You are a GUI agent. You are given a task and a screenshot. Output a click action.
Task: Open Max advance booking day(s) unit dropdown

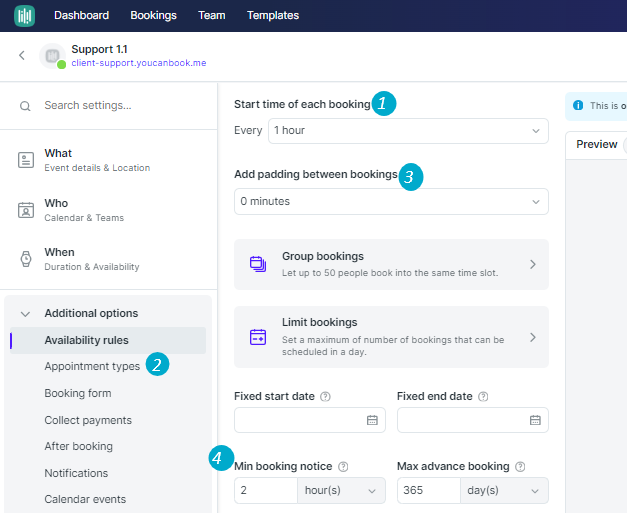(504, 491)
